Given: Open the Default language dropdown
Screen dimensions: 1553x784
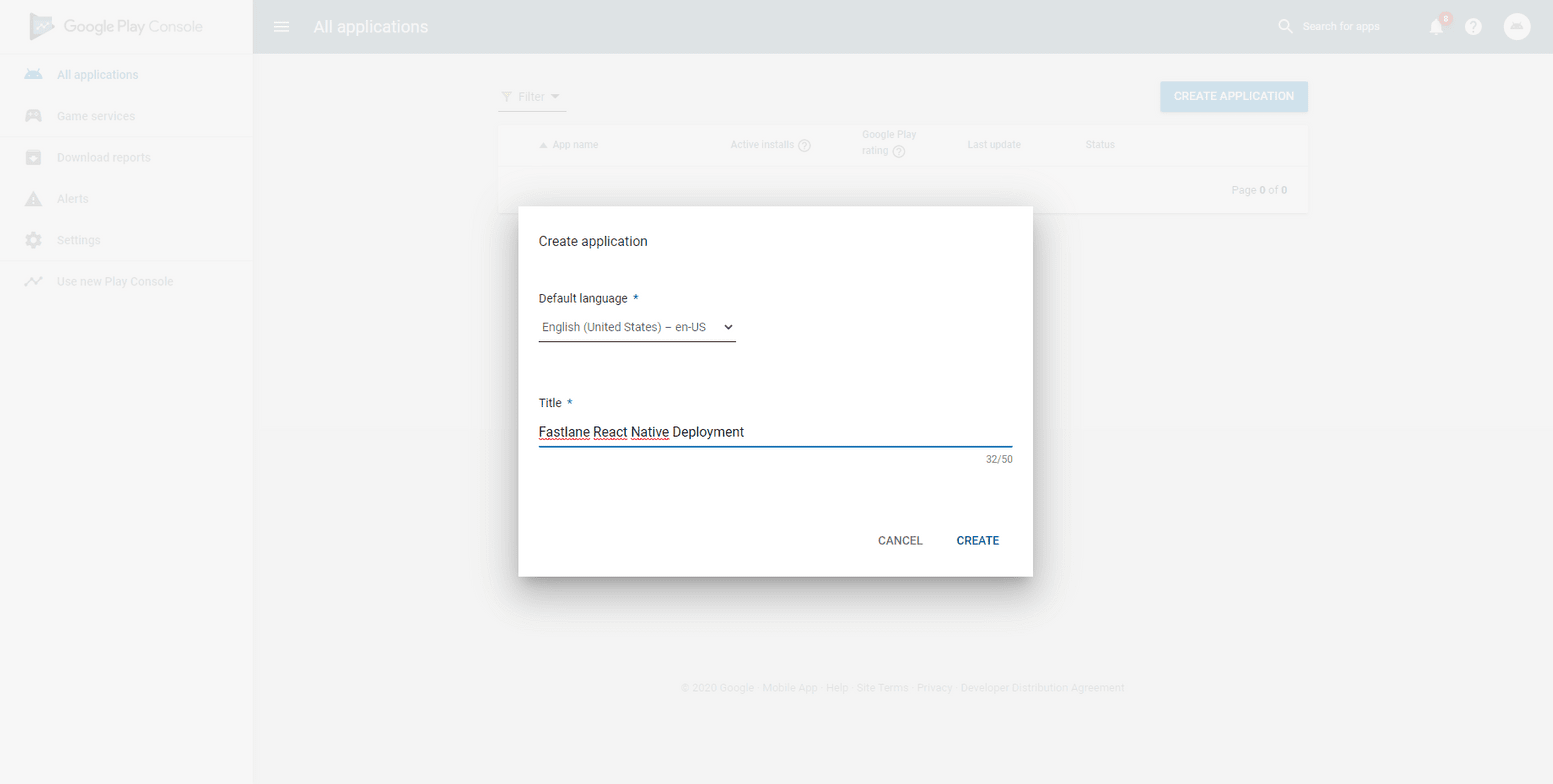Looking at the screenshot, I should (x=636, y=327).
